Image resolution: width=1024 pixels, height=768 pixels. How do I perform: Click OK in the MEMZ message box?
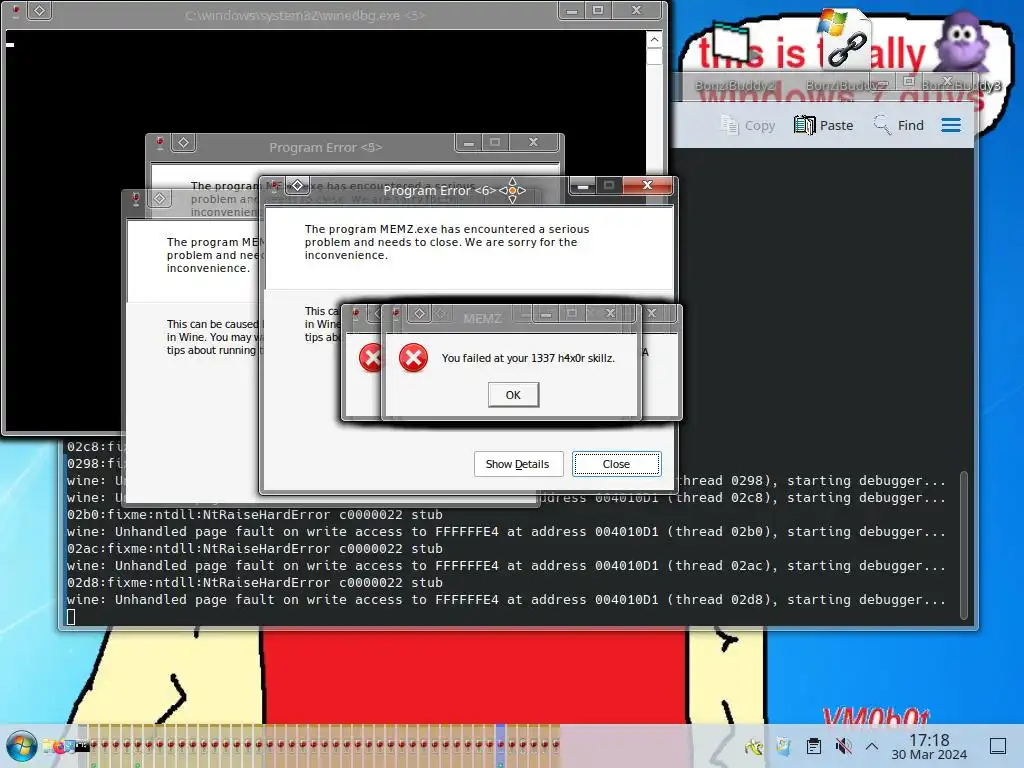[x=513, y=394]
